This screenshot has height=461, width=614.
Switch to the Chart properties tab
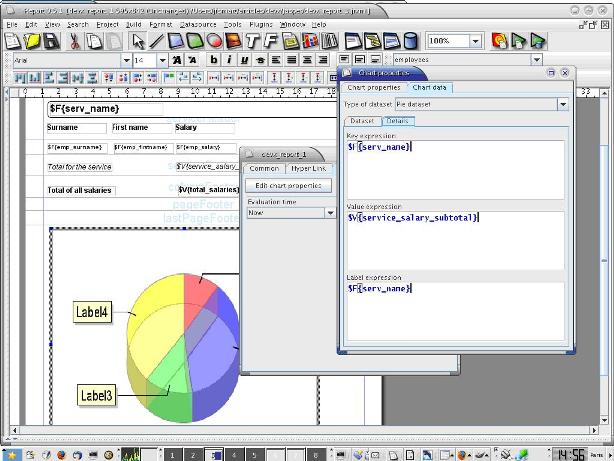click(372, 88)
